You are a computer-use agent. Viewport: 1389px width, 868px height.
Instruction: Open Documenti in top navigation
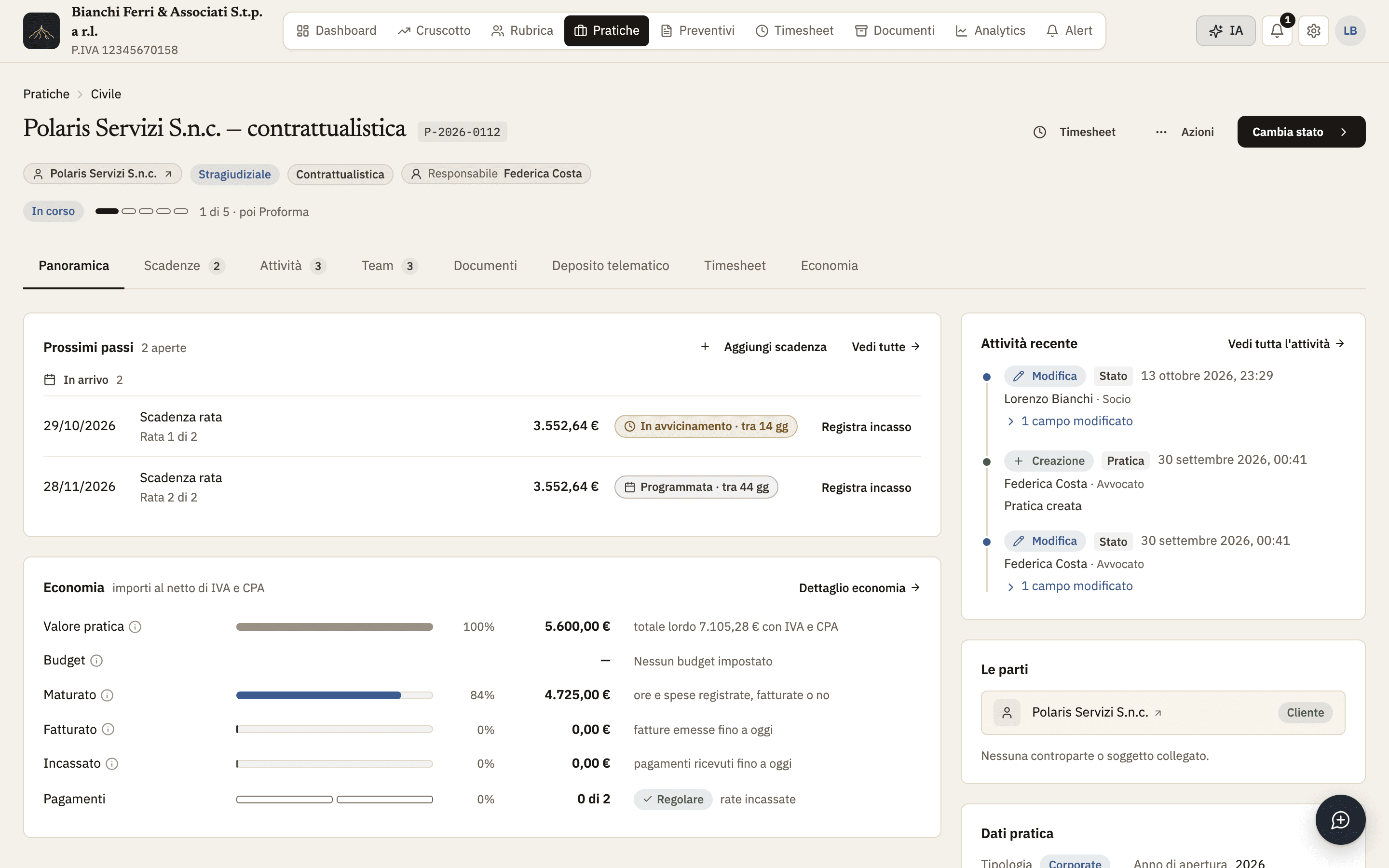[895, 30]
